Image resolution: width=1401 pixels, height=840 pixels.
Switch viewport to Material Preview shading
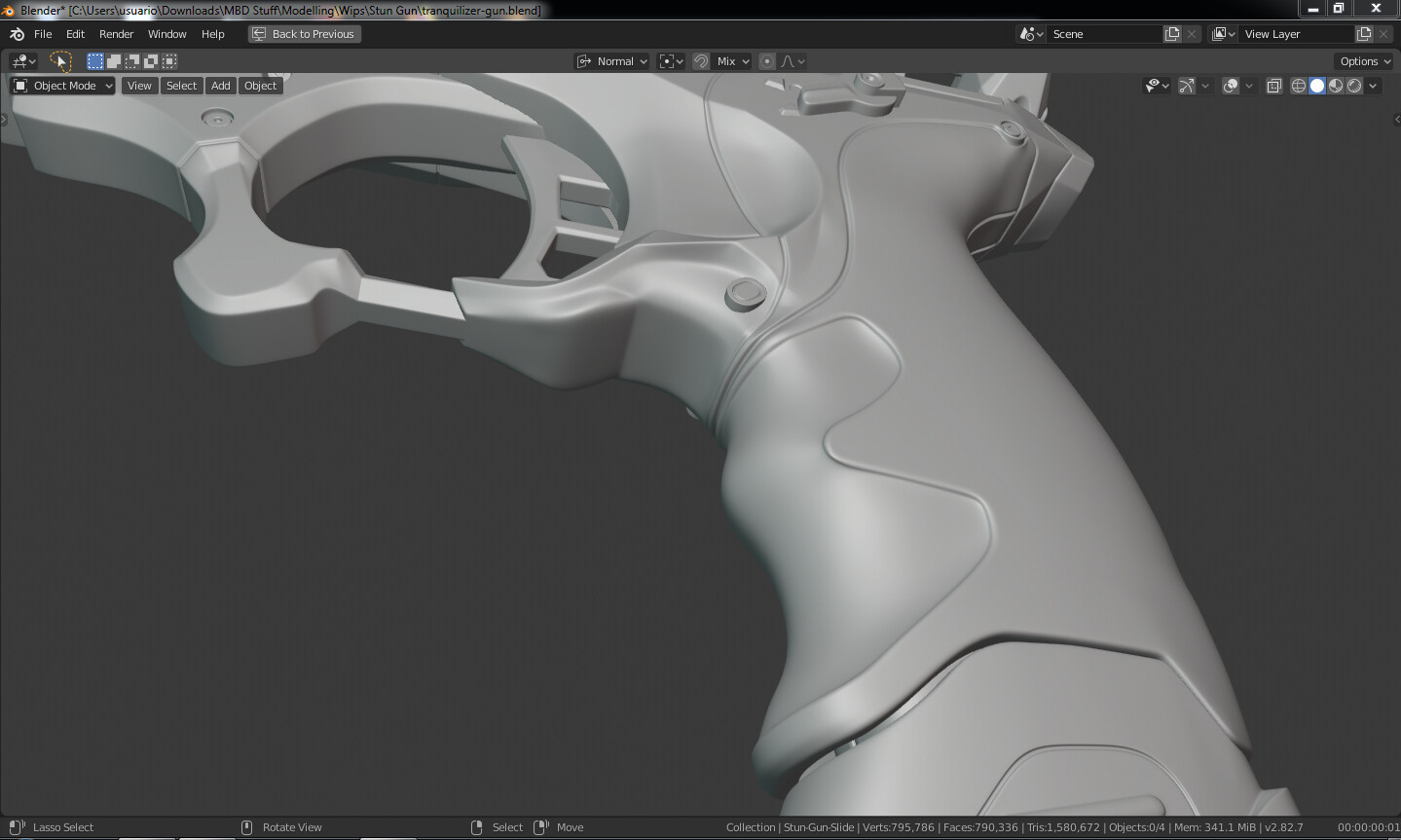point(1336,85)
